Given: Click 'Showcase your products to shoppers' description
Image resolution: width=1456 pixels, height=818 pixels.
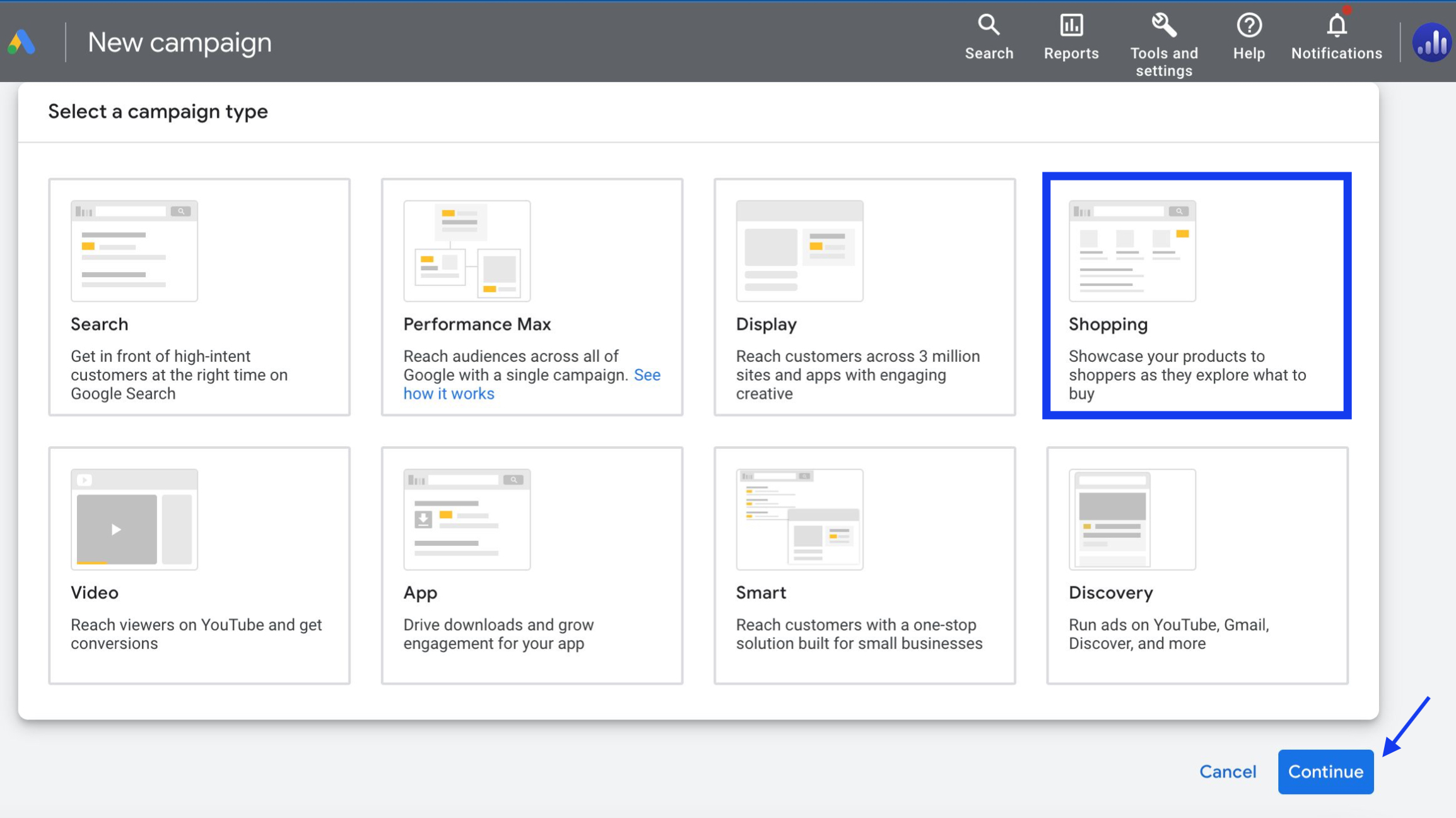Looking at the screenshot, I should click(x=1187, y=374).
